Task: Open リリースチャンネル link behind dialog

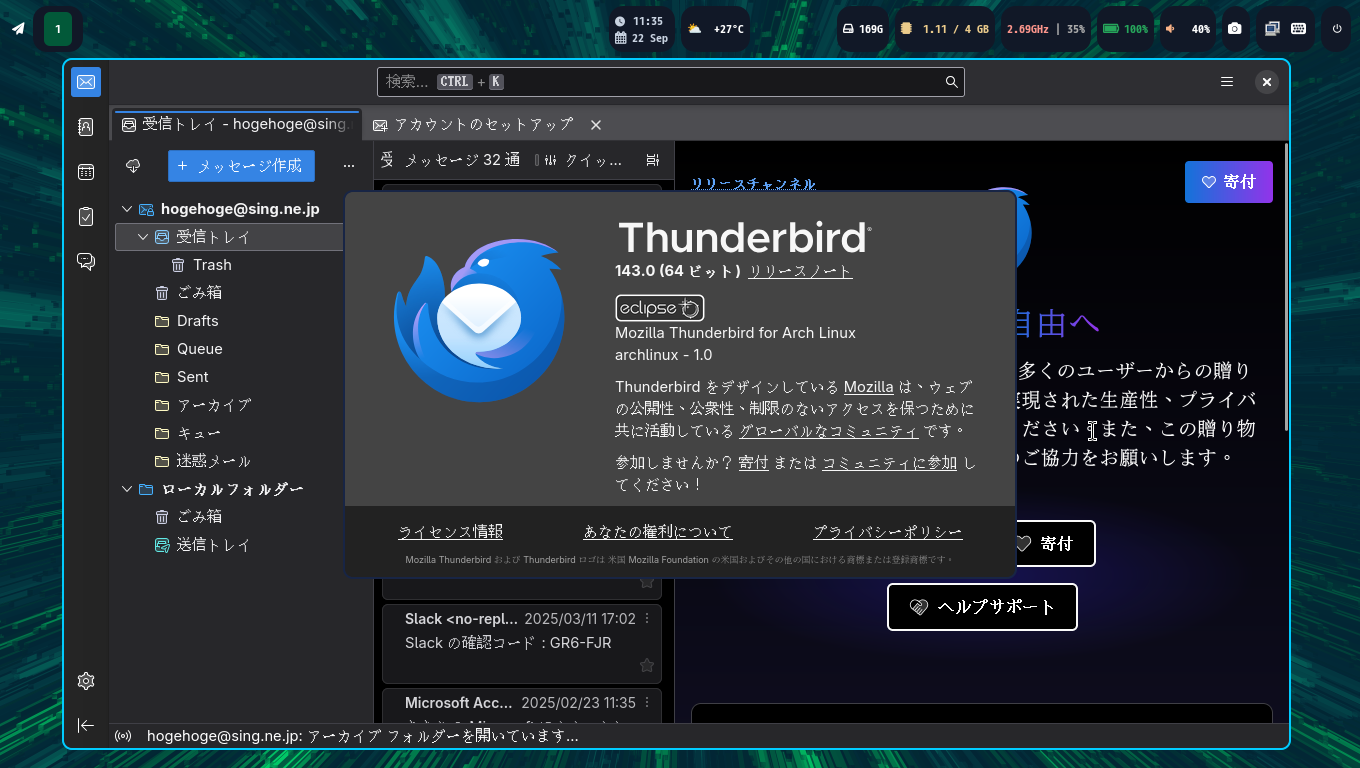Action: (753, 184)
